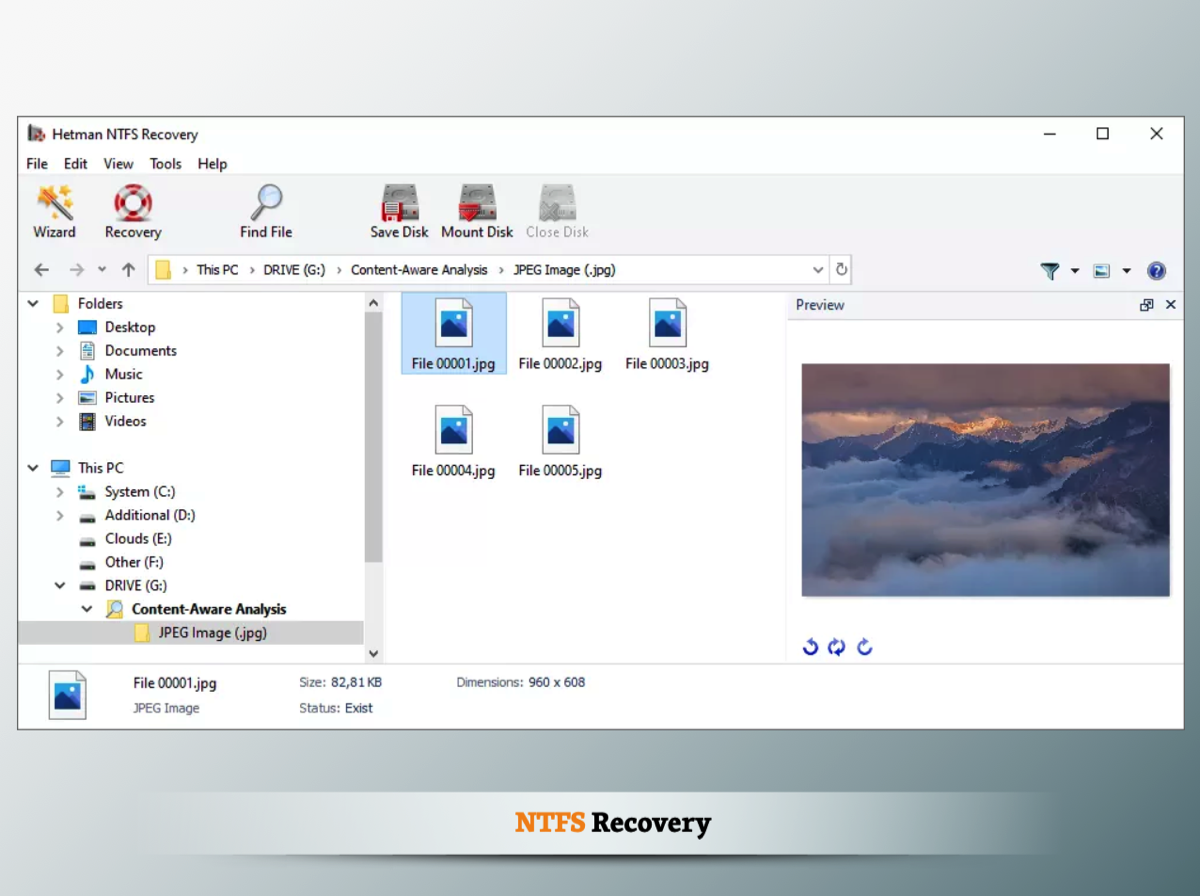Expand the Pictures folder node
Image resolution: width=1200 pixels, height=896 pixels.
[60, 398]
